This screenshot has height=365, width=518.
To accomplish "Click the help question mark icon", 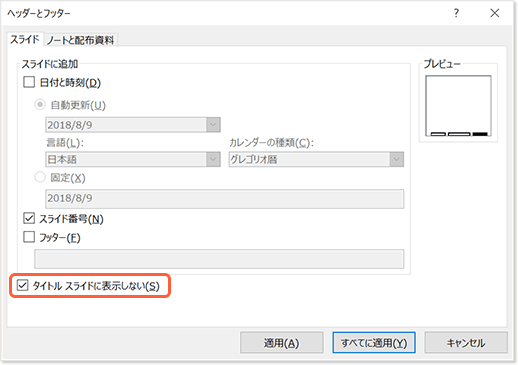I will pos(456,13).
